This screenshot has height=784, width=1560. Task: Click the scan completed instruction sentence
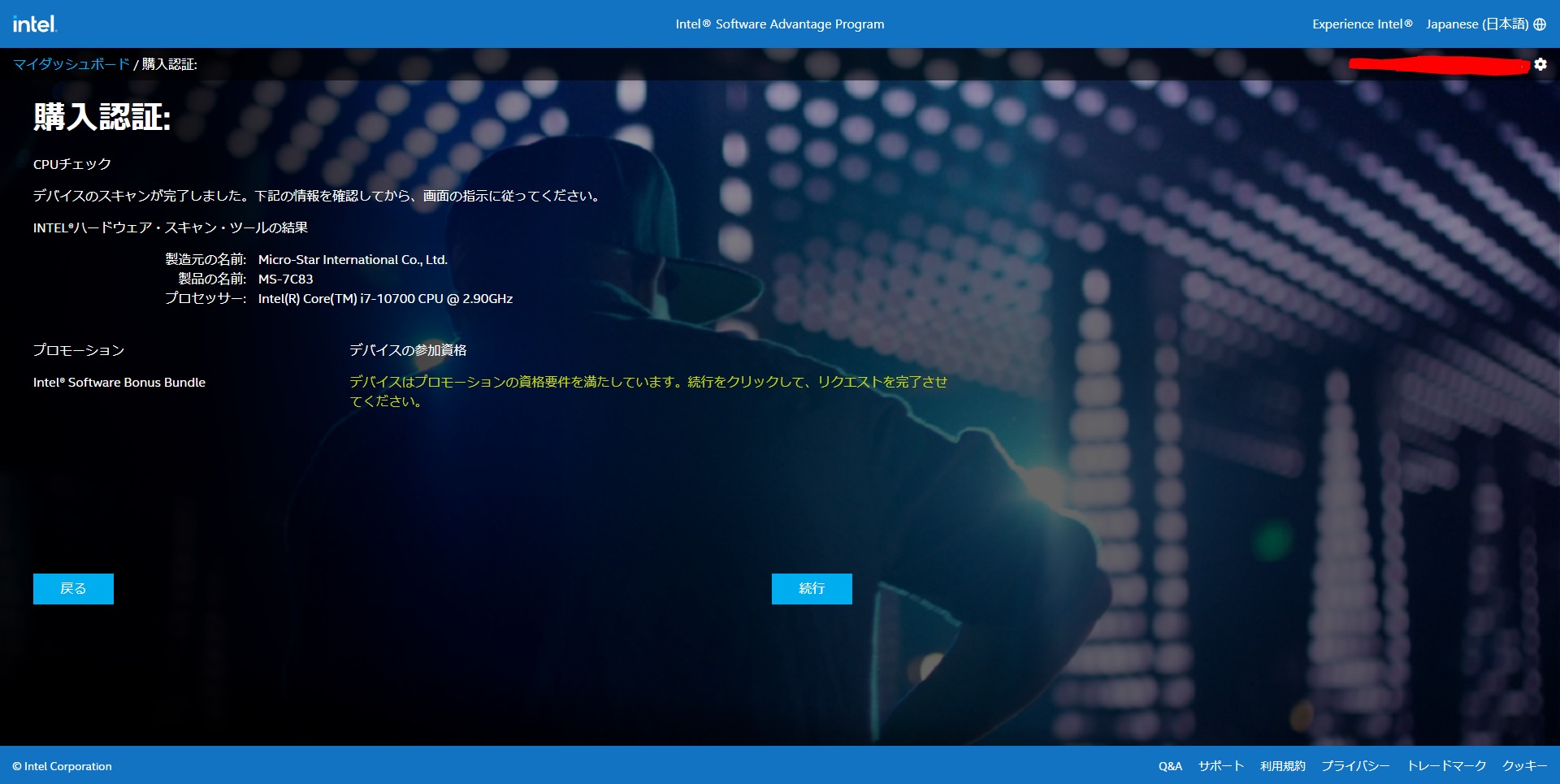click(x=318, y=196)
